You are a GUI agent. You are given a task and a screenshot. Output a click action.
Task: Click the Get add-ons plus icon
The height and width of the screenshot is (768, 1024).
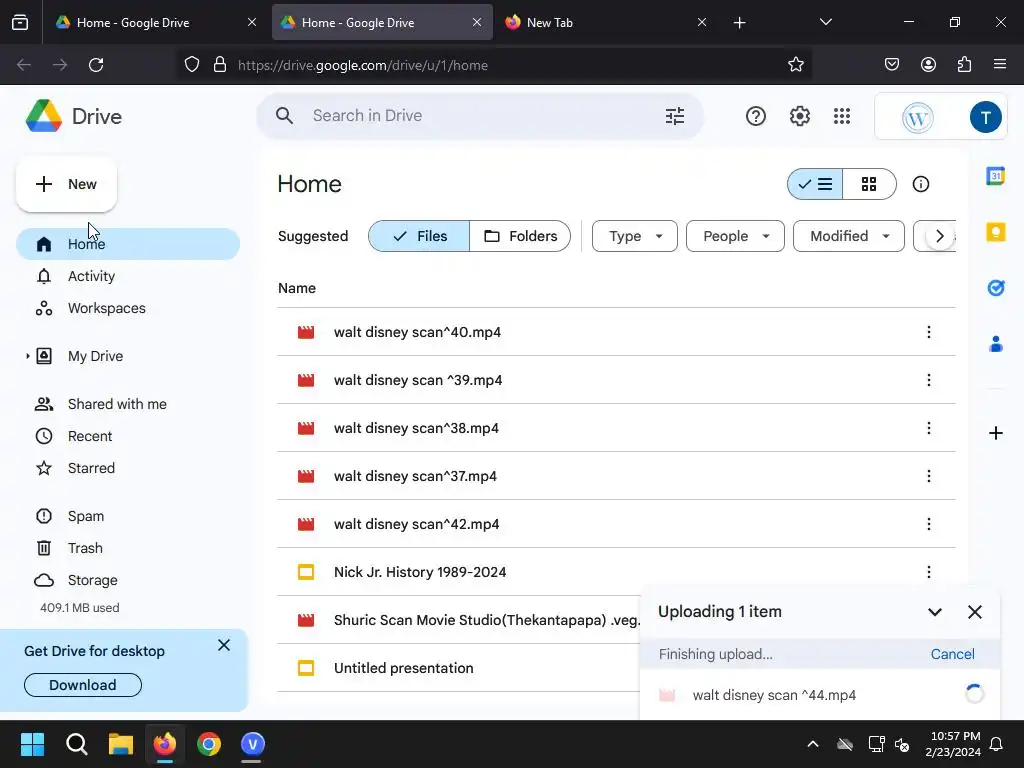pyautogui.click(x=995, y=433)
